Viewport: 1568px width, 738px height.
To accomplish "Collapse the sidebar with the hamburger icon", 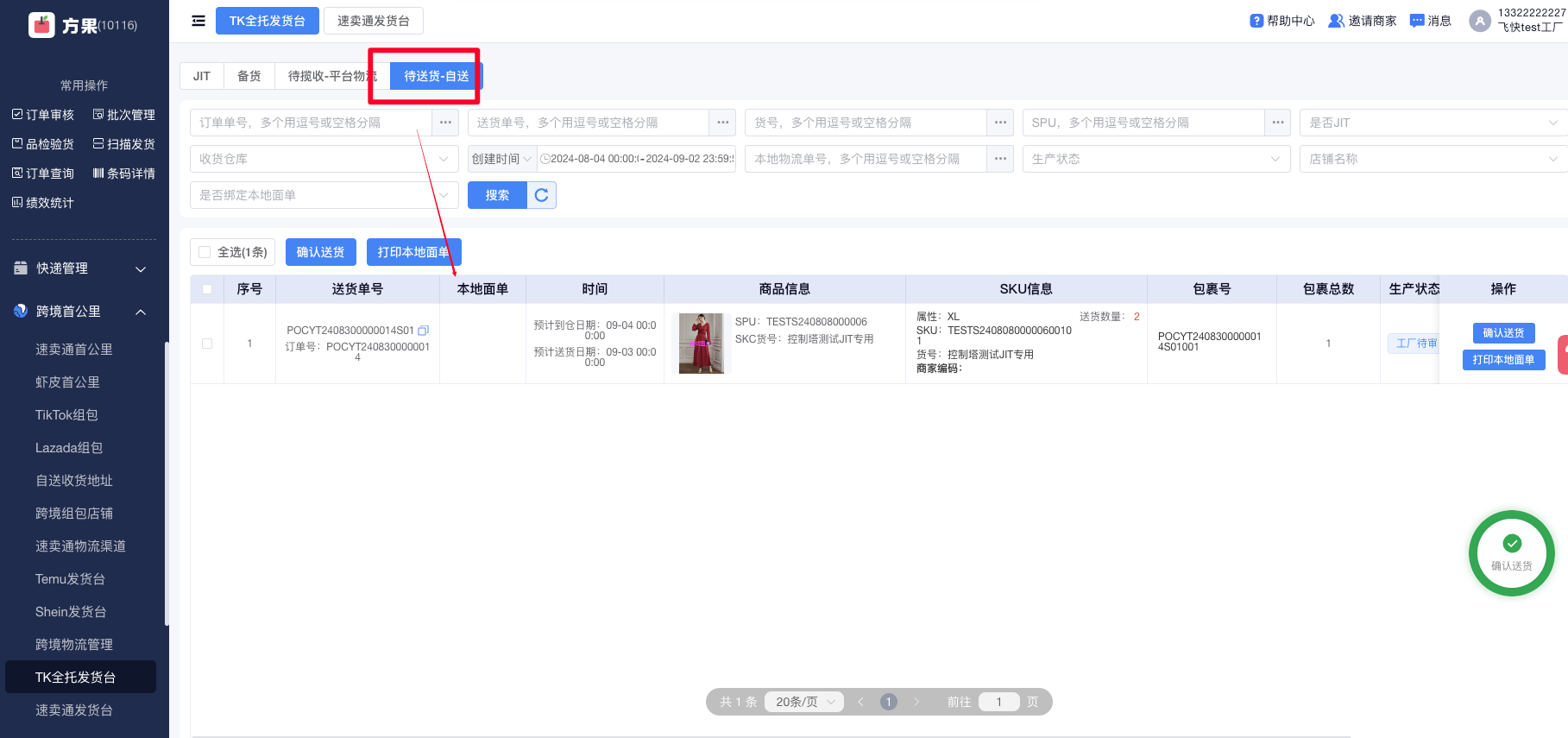I will pyautogui.click(x=198, y=21).
